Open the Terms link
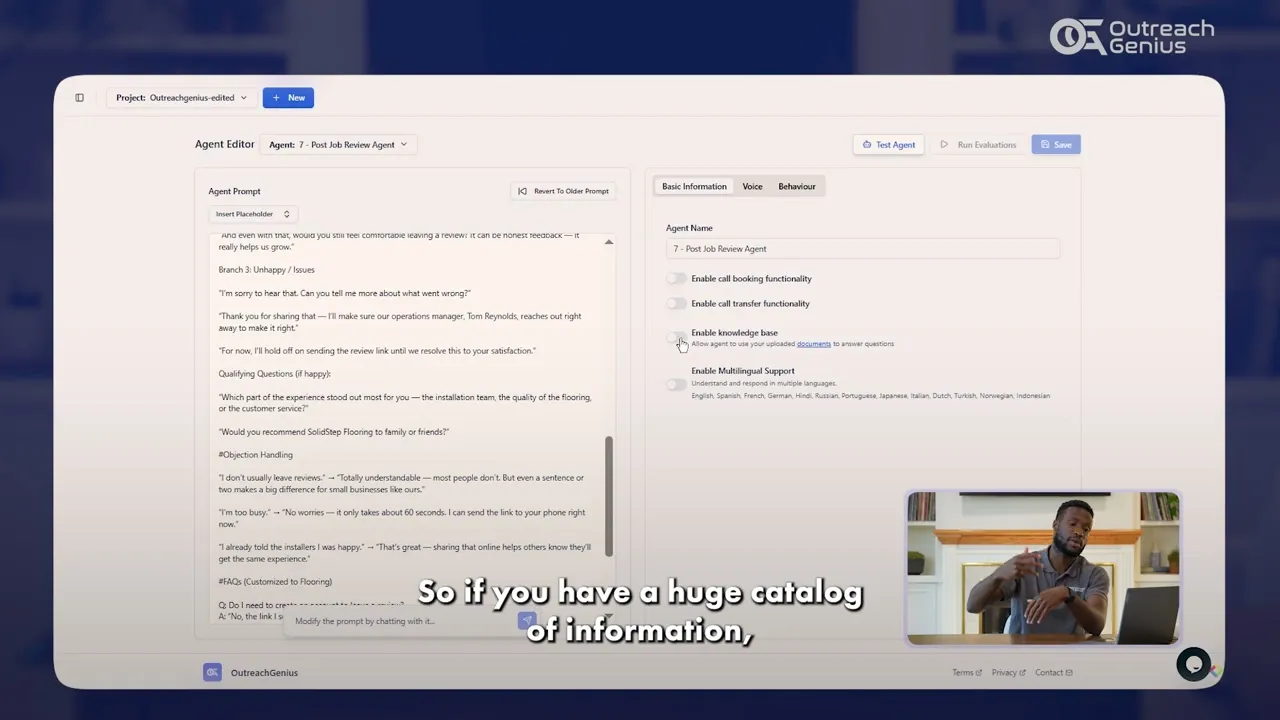 967,673
